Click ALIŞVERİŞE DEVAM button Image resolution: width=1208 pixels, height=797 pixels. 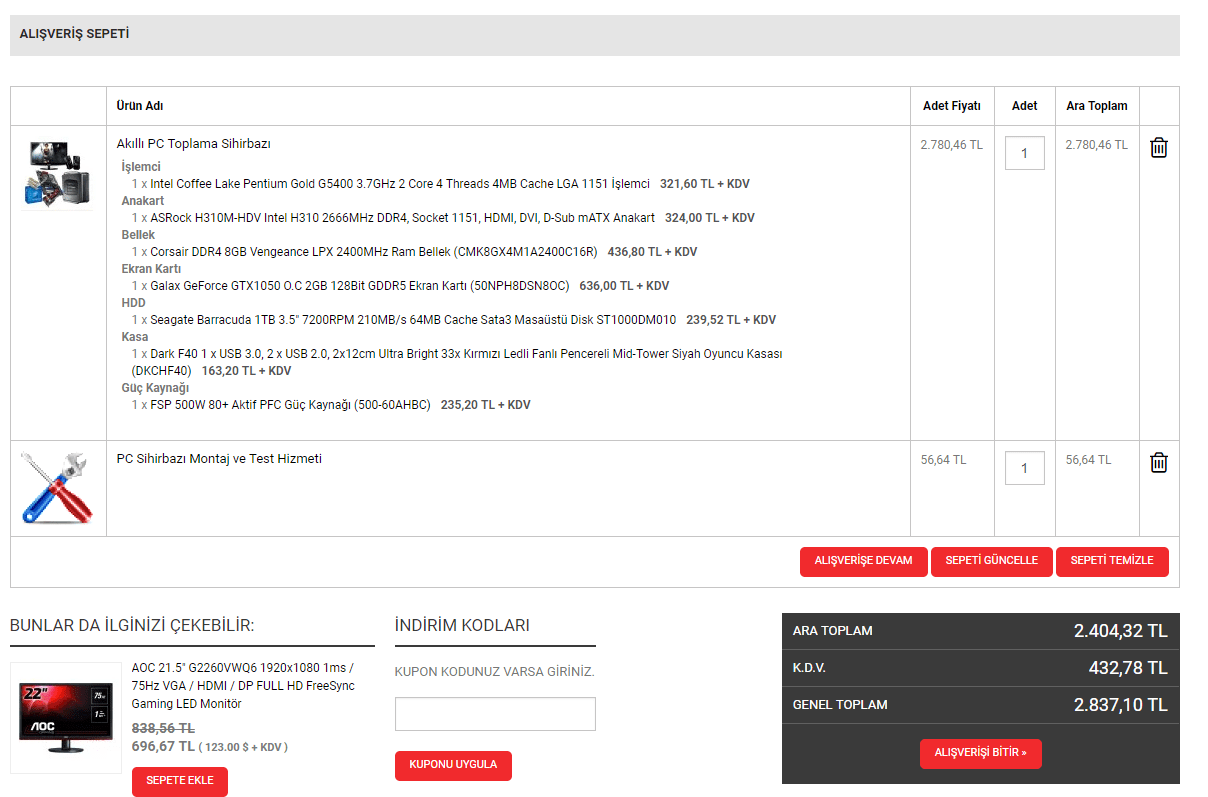864,561
